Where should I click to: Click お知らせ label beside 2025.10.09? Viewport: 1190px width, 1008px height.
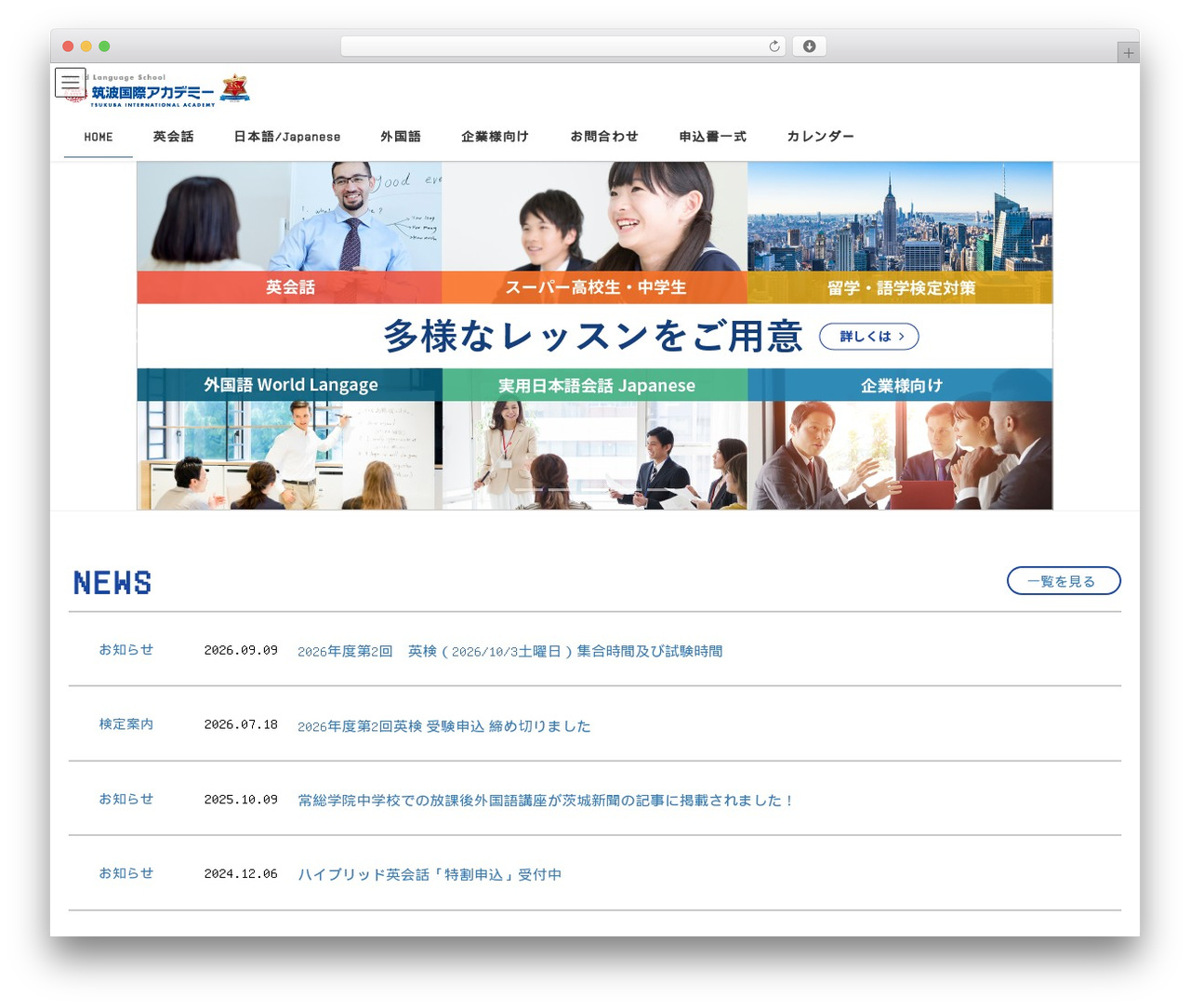click(126, 799)
